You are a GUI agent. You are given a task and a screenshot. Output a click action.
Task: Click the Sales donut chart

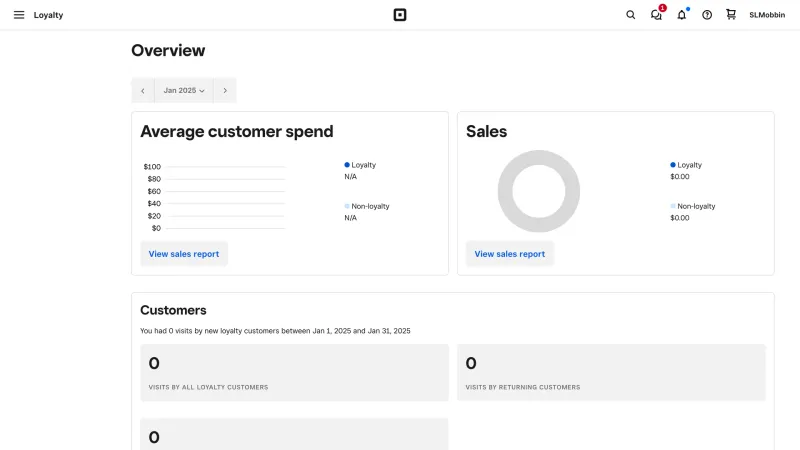(539, 191)
